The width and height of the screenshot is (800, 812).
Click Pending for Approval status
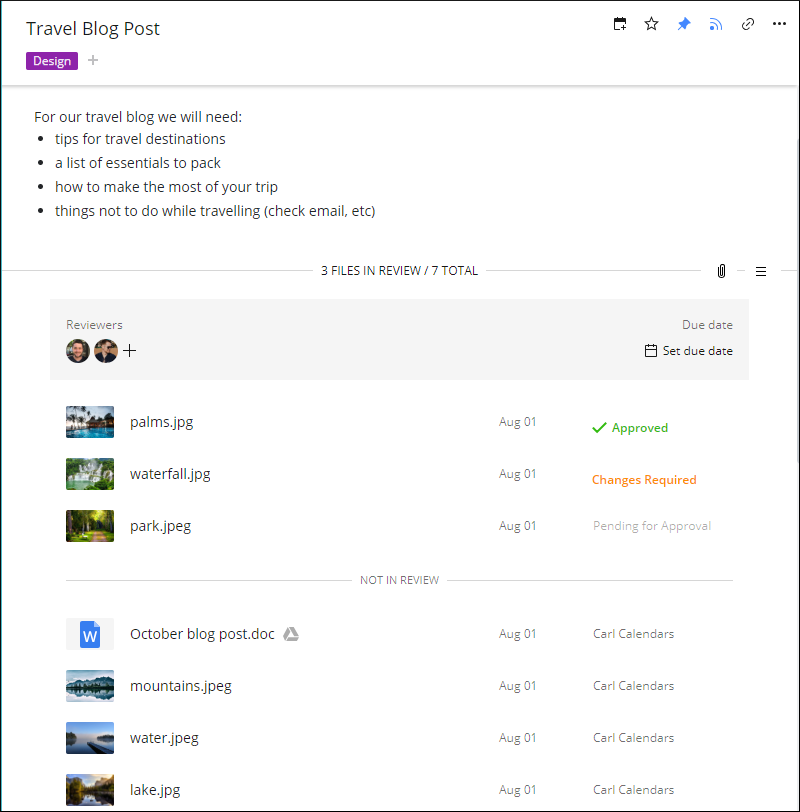pyautogui.click(x=652, y=526)
